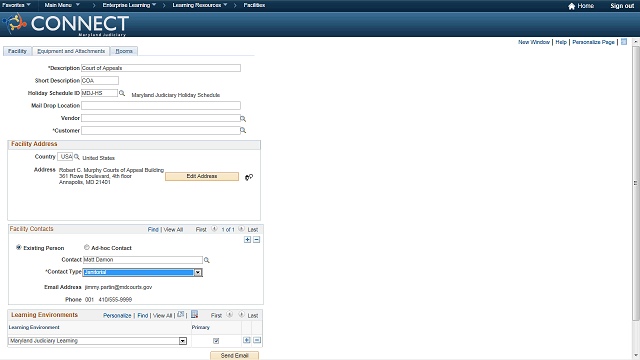Viewport: 640px width, 360px height.
Task: Click the Customer input field
Action: point(160,131)
